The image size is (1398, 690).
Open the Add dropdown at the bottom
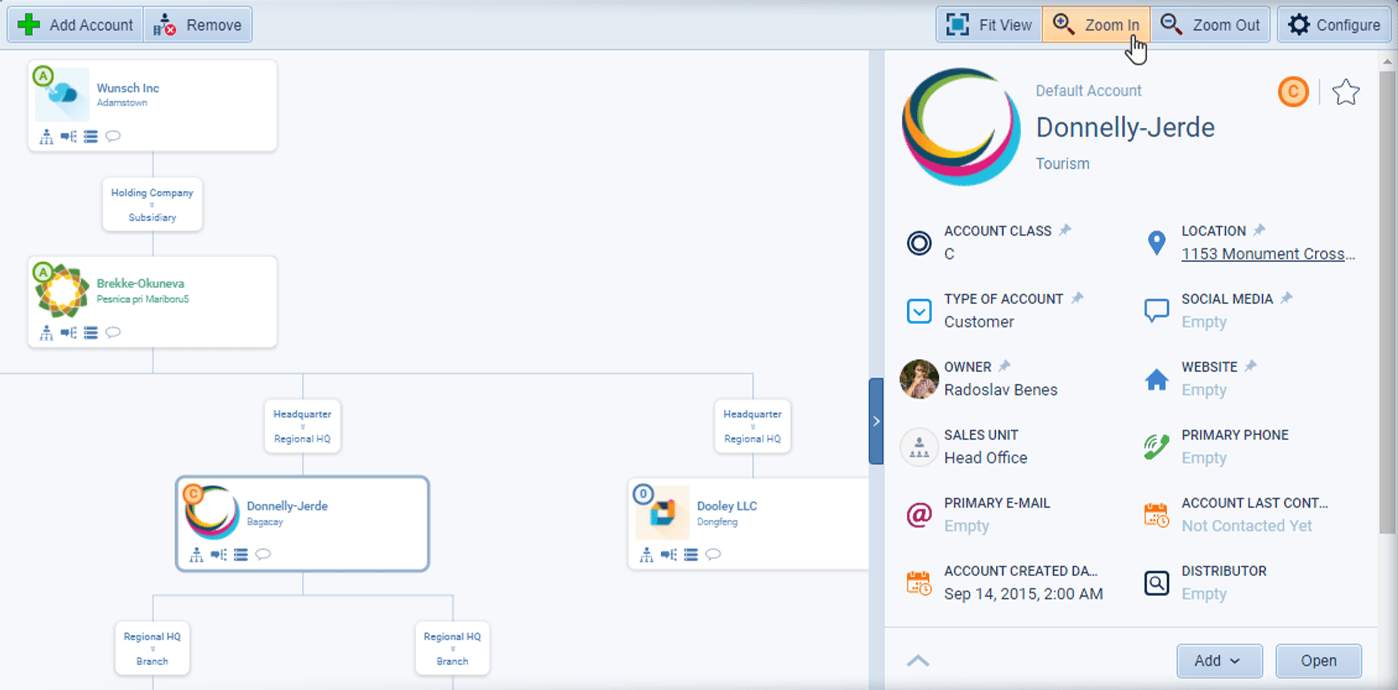[x=1219, y=661]
